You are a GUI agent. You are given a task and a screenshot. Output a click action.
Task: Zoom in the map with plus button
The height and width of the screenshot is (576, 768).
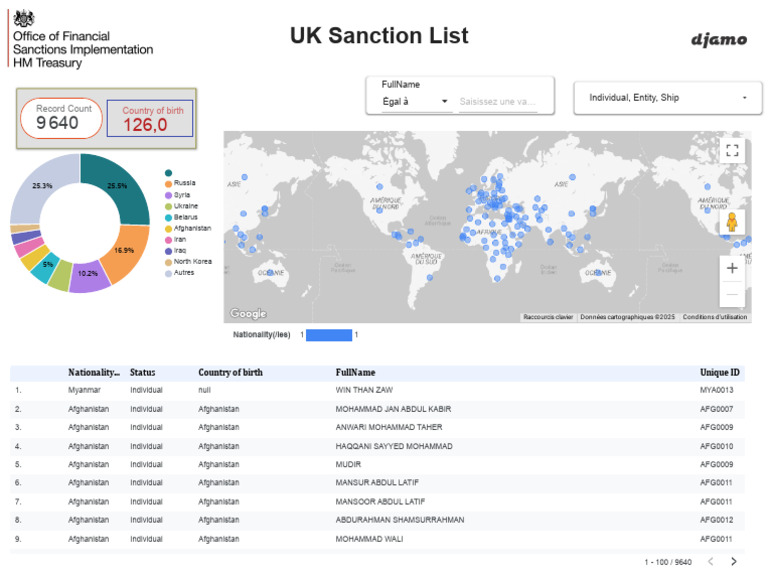click(x=732, y=268)
